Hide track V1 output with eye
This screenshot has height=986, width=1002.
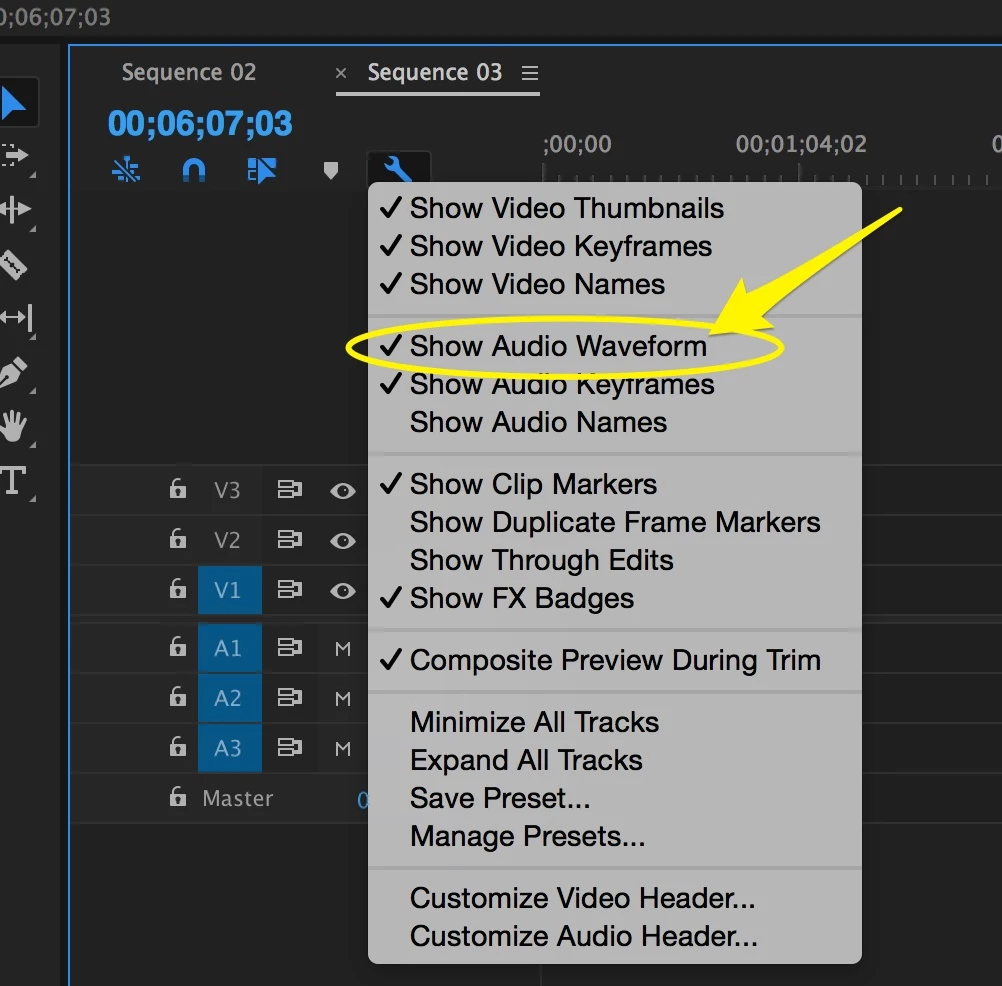343,590
